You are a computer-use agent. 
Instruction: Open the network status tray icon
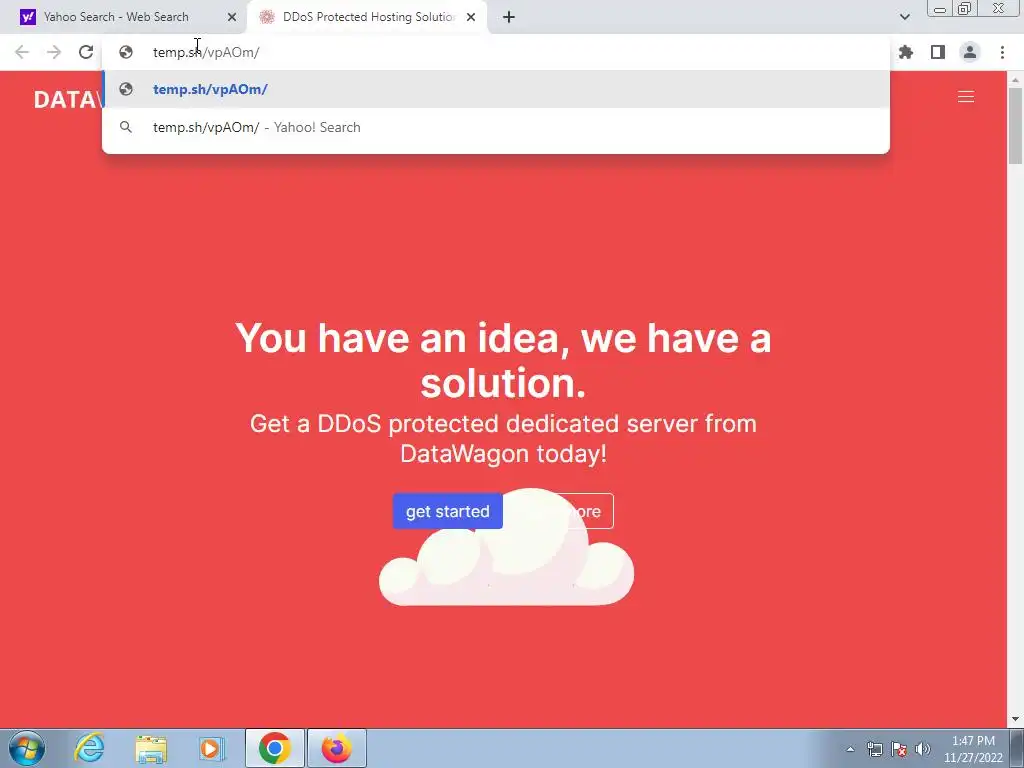(x=874, y=749)
